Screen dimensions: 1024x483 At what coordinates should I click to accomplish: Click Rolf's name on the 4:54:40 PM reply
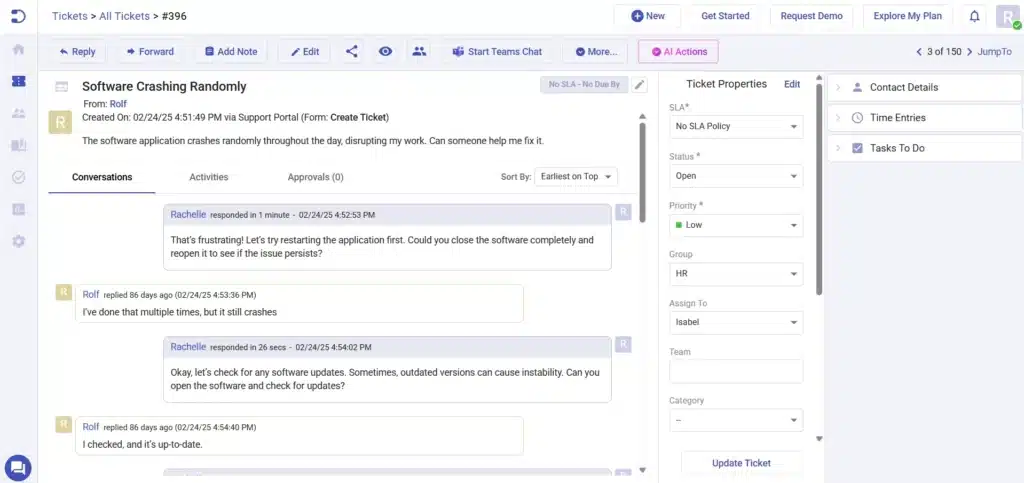(91, 427)
